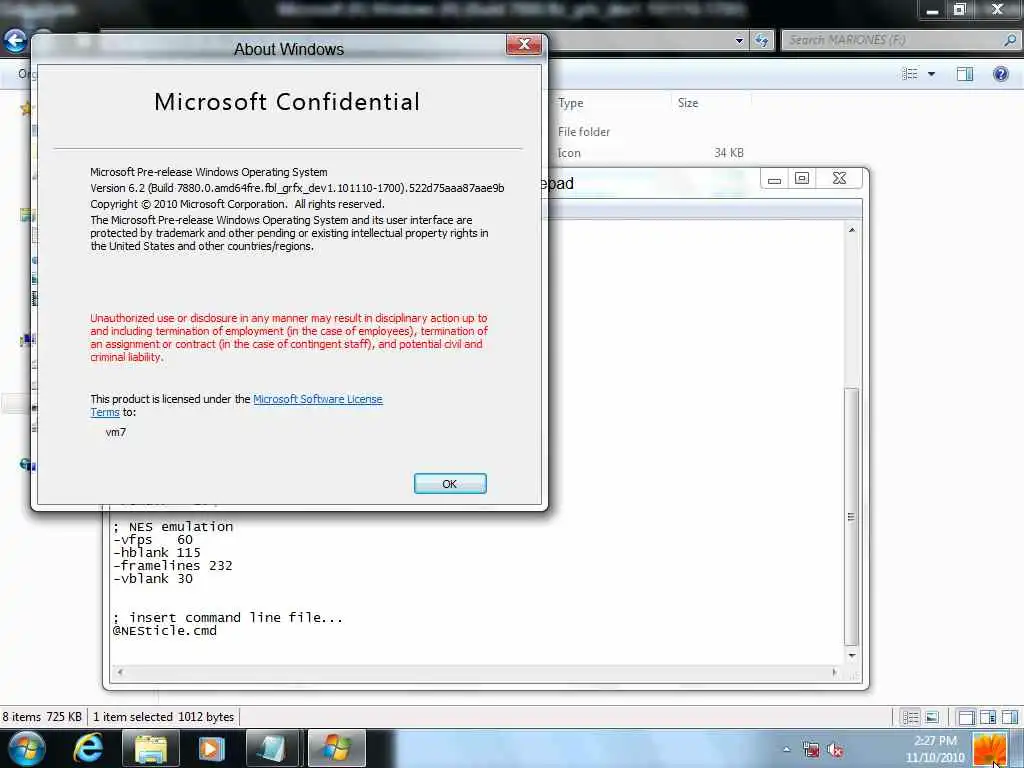Open the taskbar clock showing 2:27 PM
The height and width of the screenshot is (768, 1024).
click(x=935, y=748)
